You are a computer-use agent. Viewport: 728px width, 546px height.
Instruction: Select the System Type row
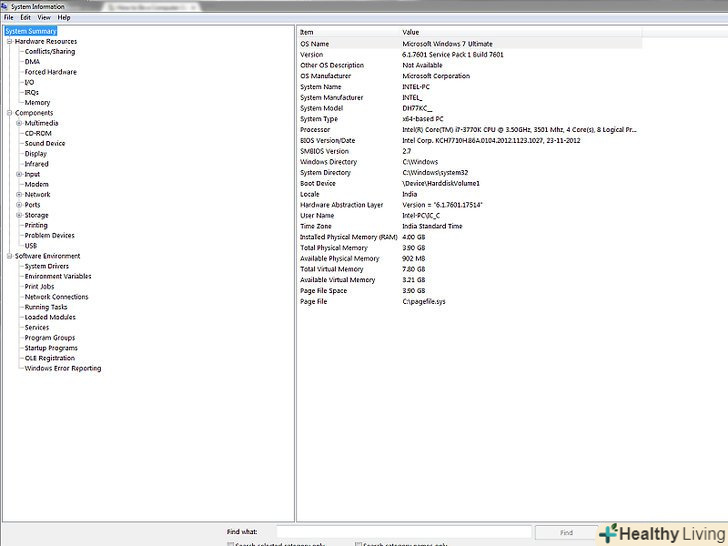click(469, 119)
